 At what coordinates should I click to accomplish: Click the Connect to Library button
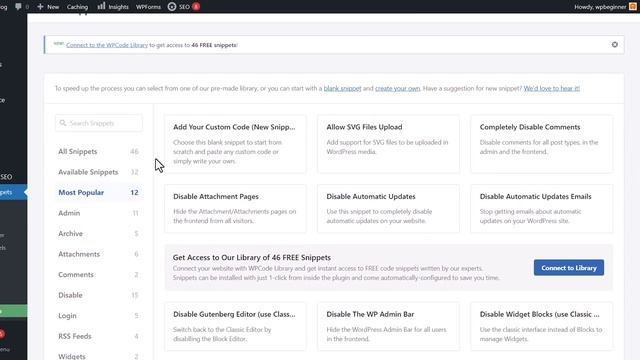(569, 268)
